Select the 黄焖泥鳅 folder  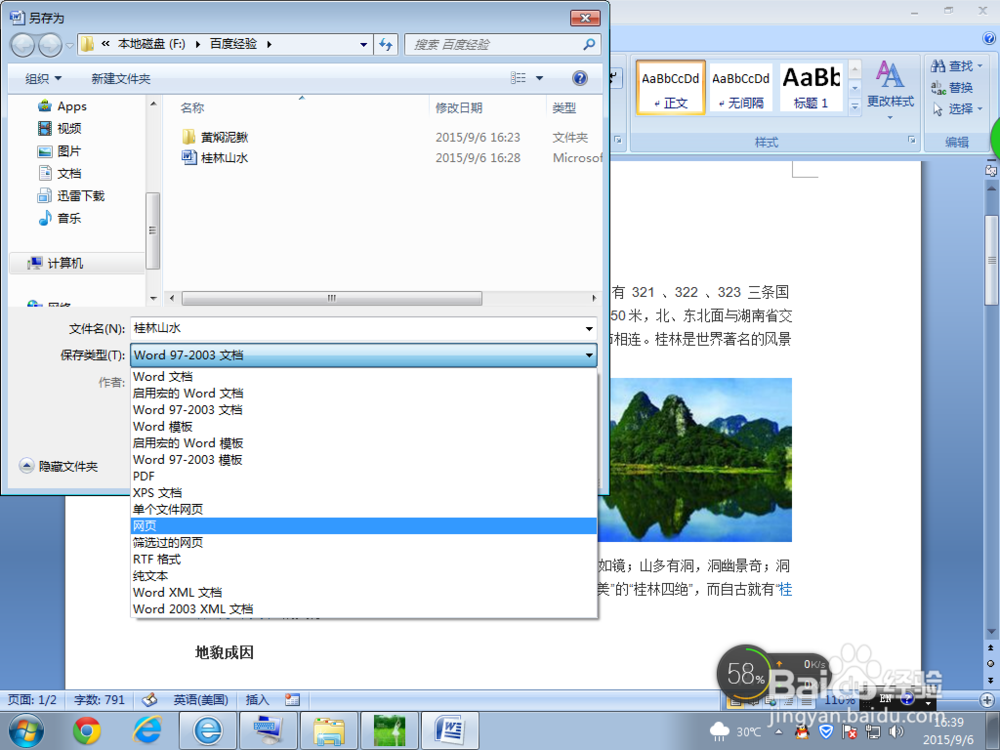[x=216, y=137]
